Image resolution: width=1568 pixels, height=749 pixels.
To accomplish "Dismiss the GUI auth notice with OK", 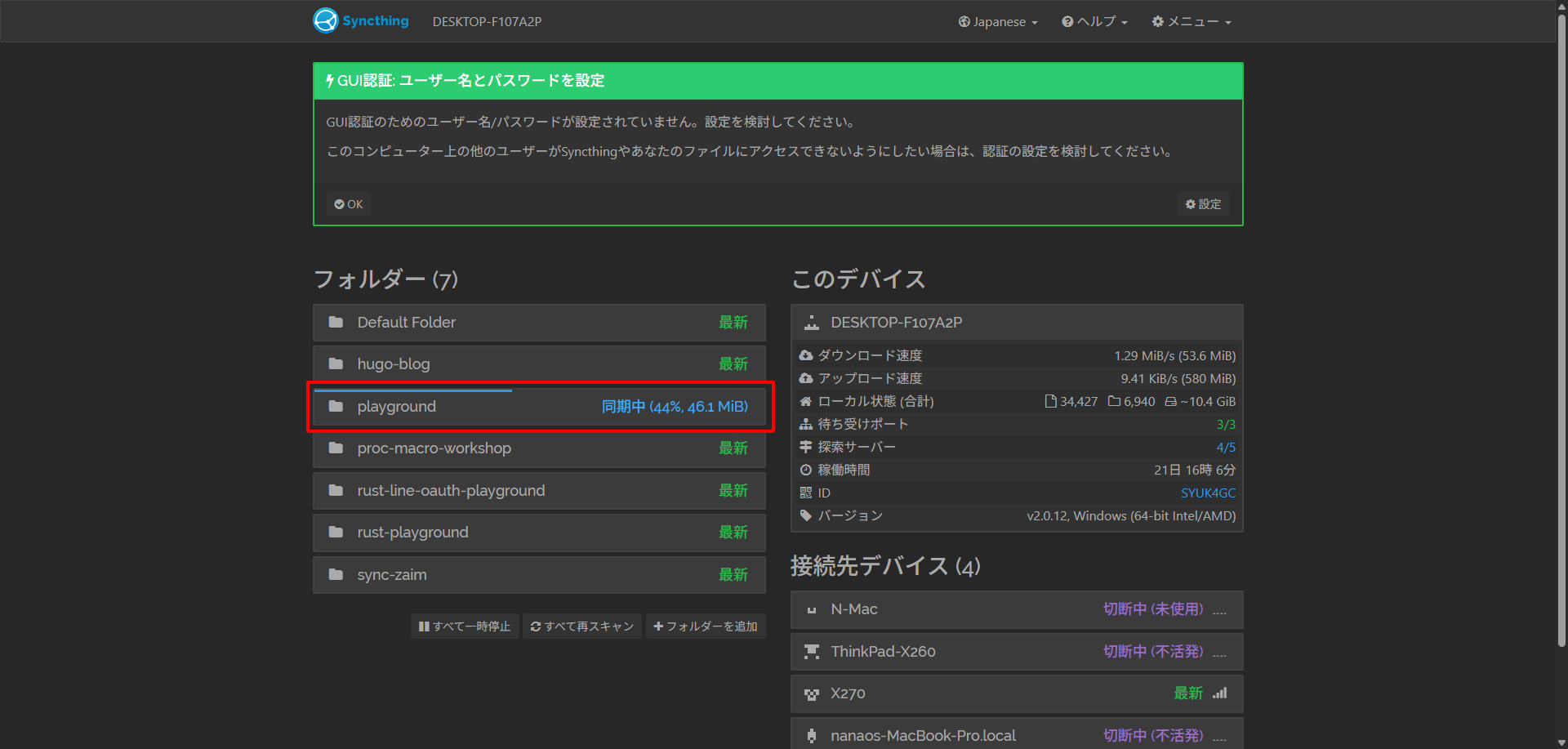I will 349,204.
